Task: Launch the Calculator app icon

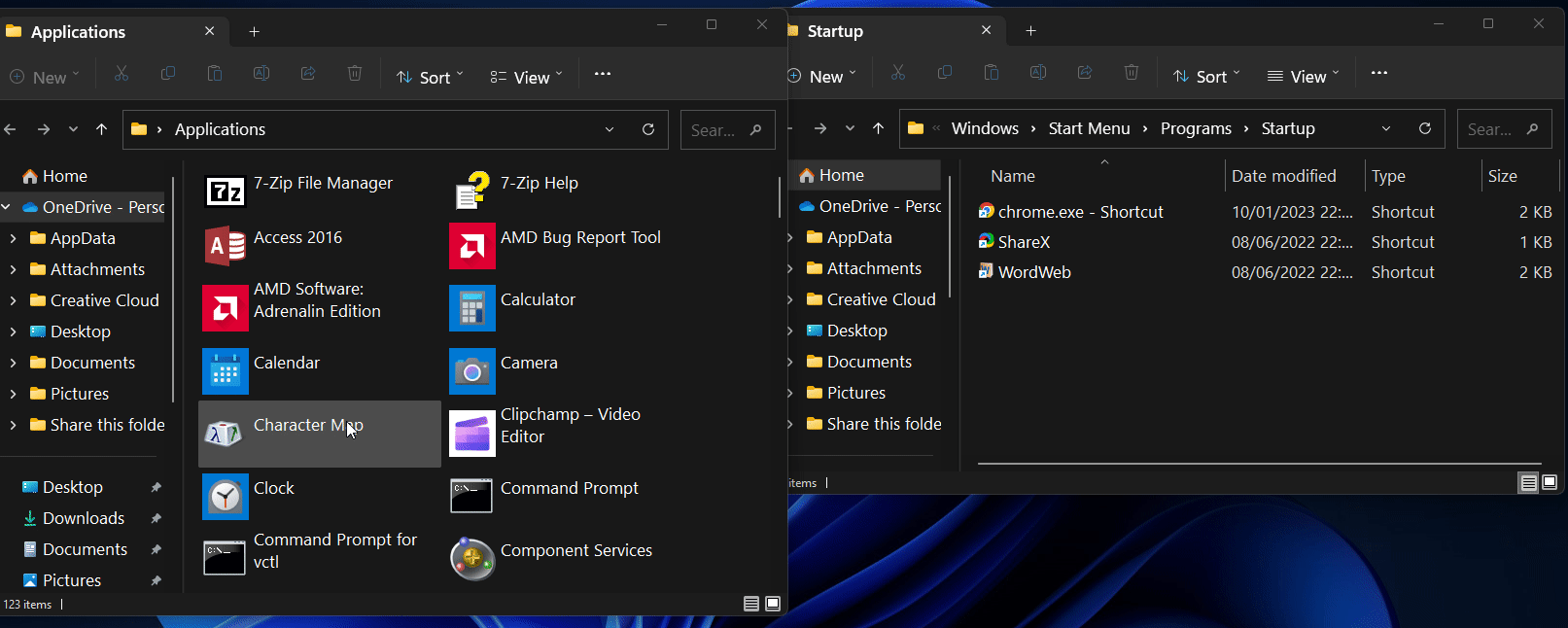Action: [x=472, y=309]
